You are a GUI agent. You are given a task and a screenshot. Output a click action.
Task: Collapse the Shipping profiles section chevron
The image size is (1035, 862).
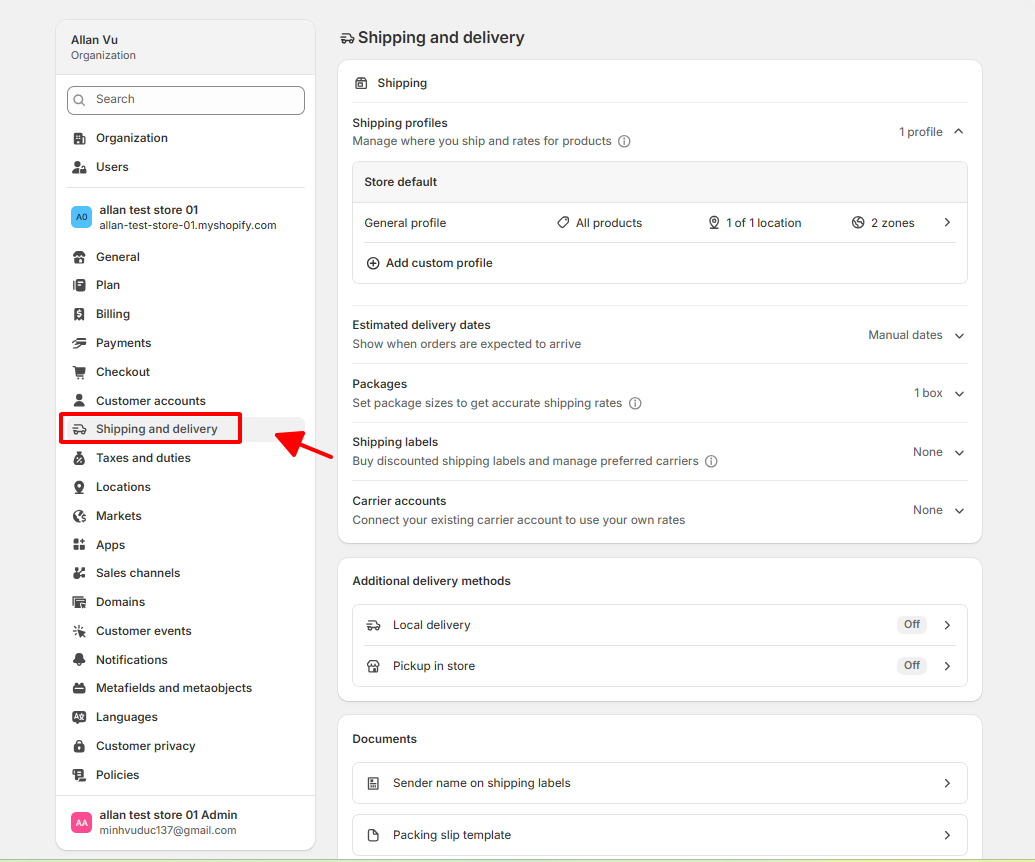click(959, 131)
